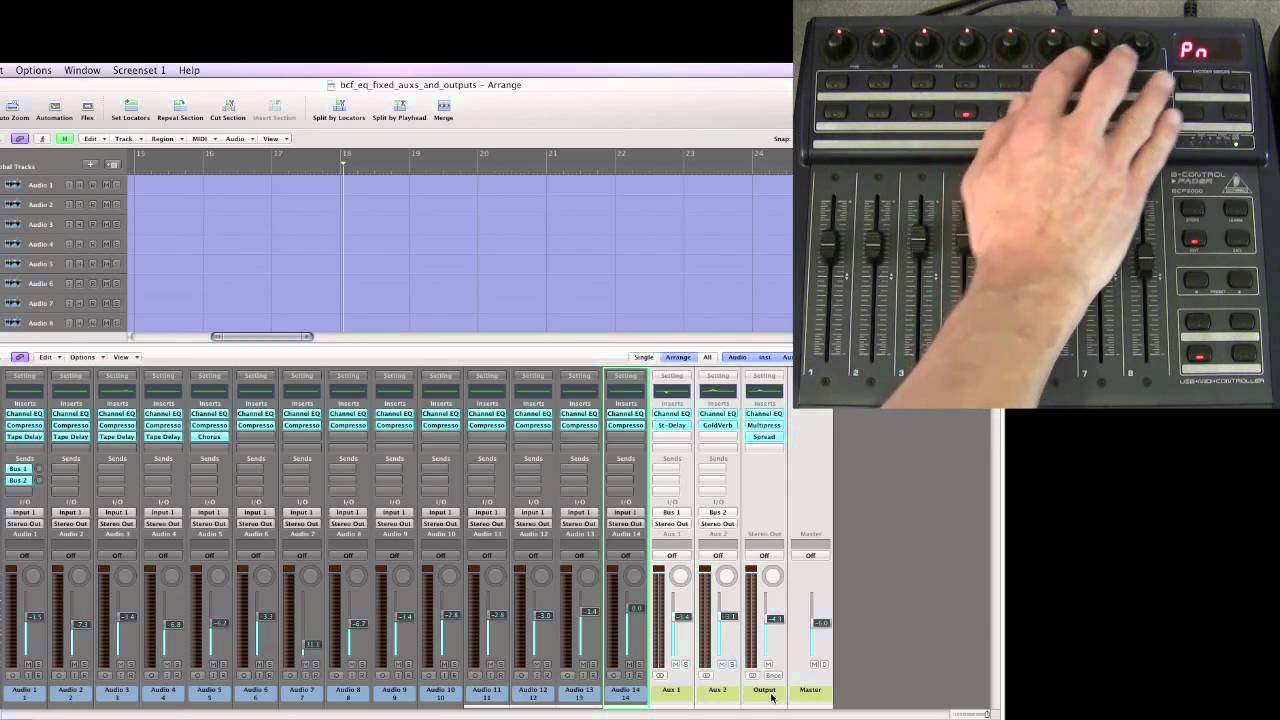Screen dimensions: 1280x720
Task: Open the Tape Delay insert on Audio 1
Action: pyautogui.click(x=24, y=437)
